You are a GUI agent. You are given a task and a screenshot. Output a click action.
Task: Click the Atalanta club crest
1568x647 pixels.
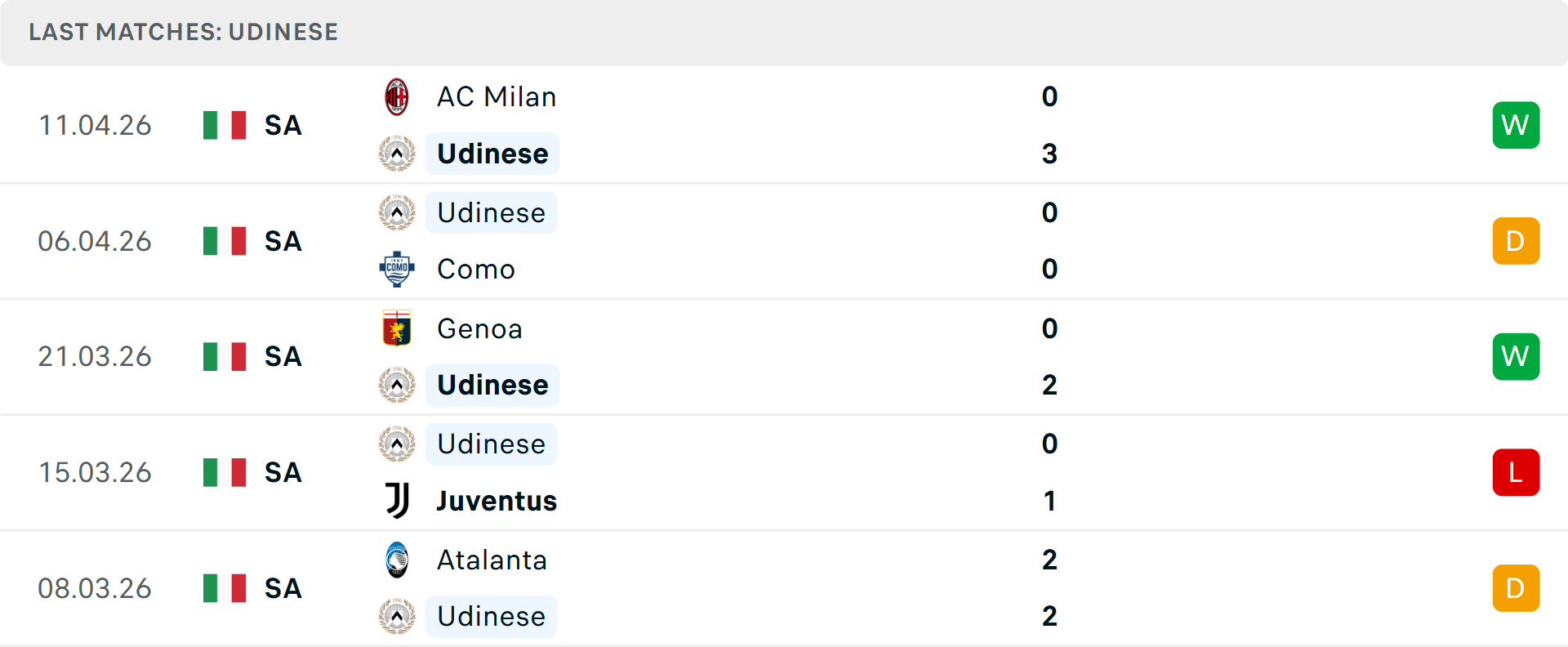pyautogui.click(x=397, y=560)
